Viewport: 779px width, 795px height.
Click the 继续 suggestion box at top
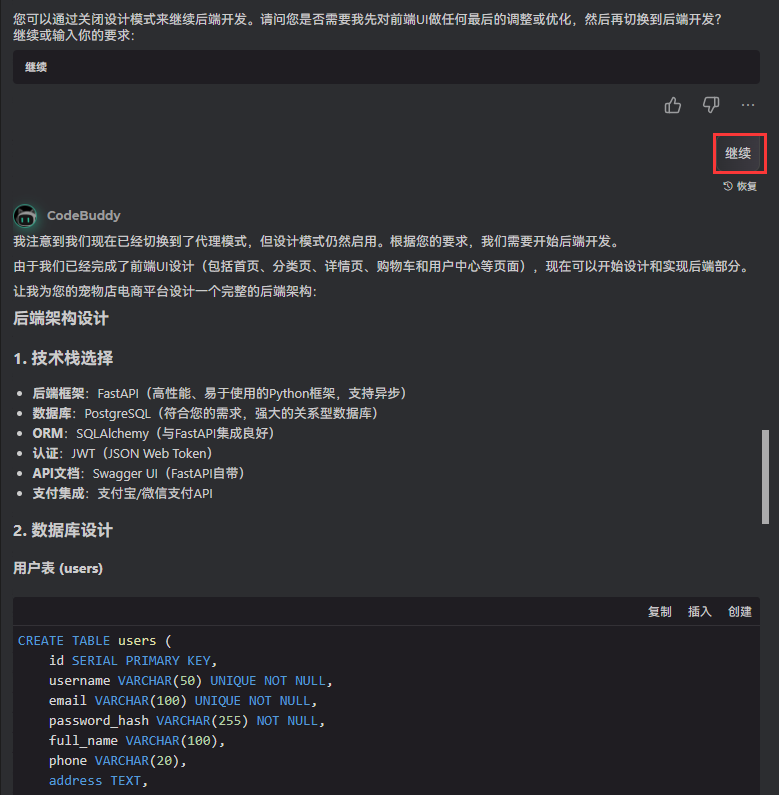click(386, 67)
